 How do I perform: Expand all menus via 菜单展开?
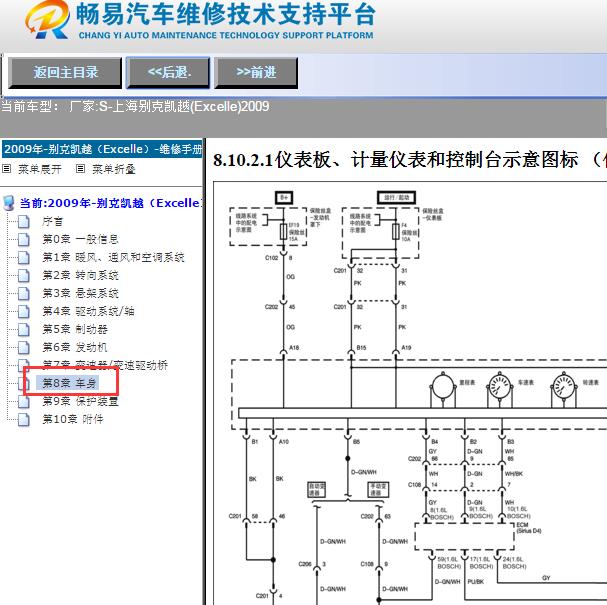[39, 169]
